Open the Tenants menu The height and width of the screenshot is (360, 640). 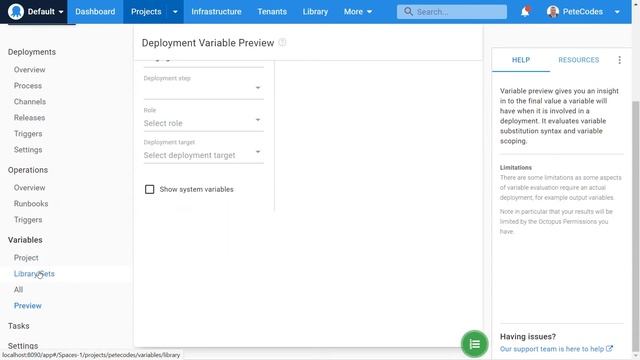coord(272,11)
